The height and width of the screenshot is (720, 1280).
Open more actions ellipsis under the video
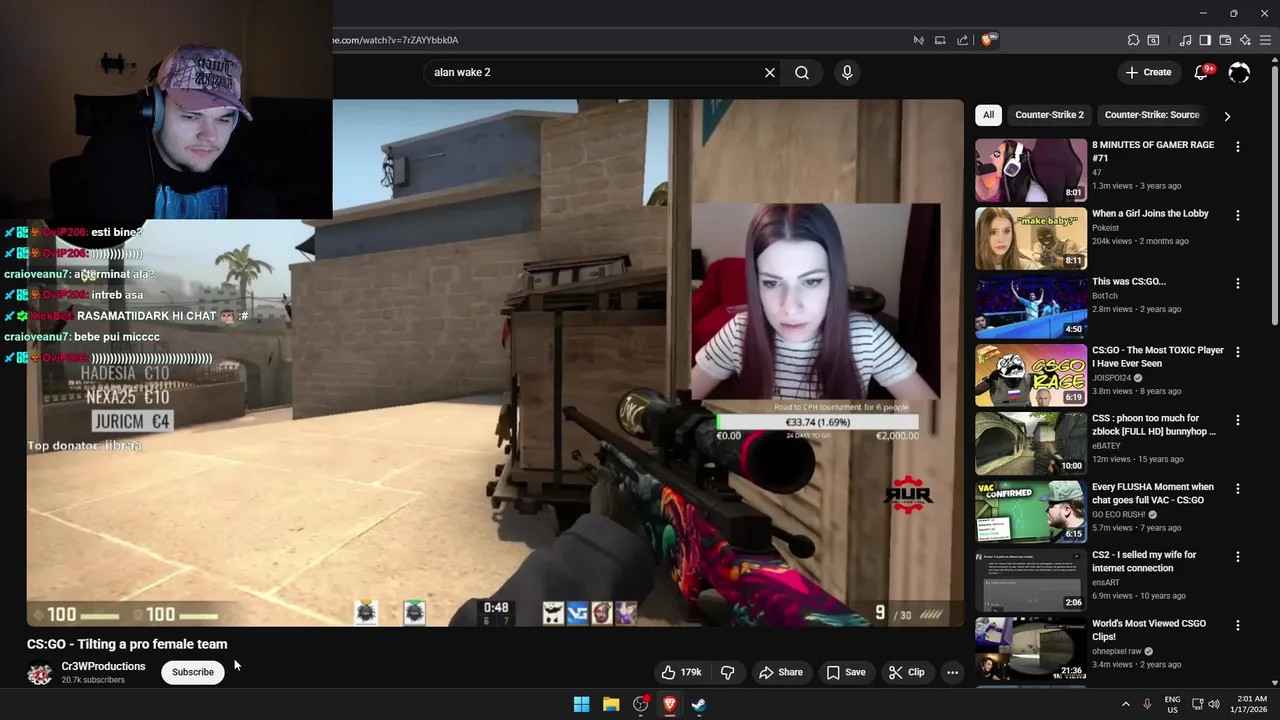952,672
